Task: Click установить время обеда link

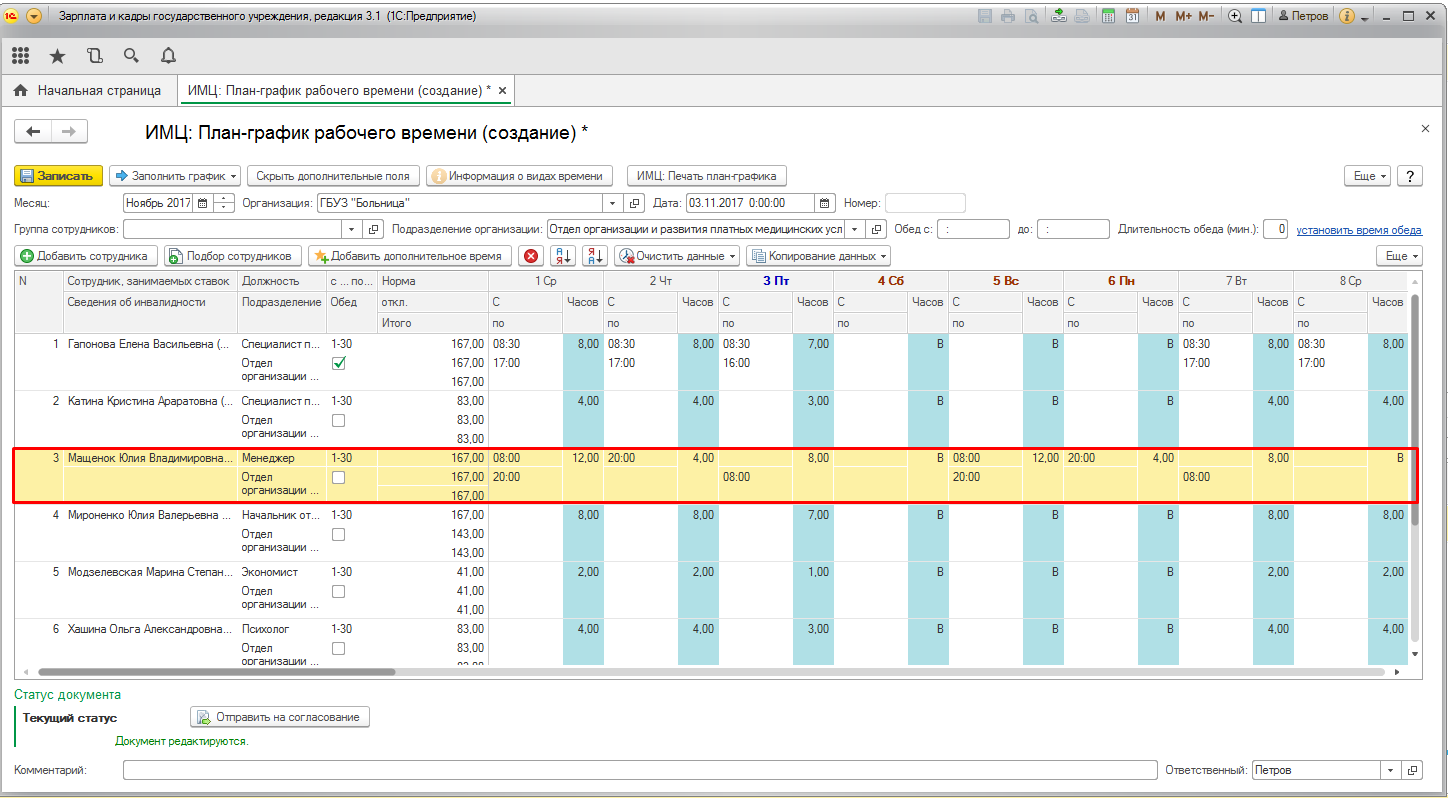Action: point(1358,230)
